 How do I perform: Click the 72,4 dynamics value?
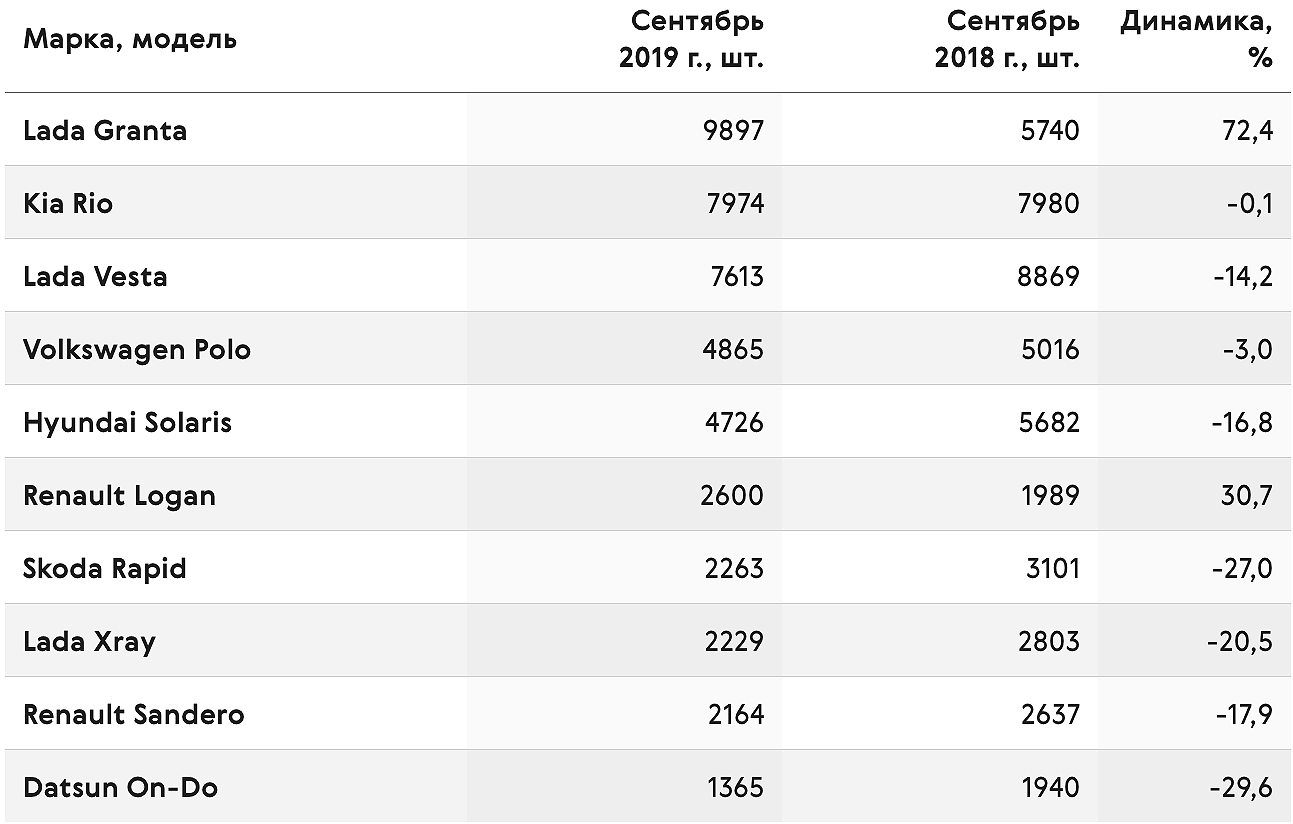(1247, 131)
